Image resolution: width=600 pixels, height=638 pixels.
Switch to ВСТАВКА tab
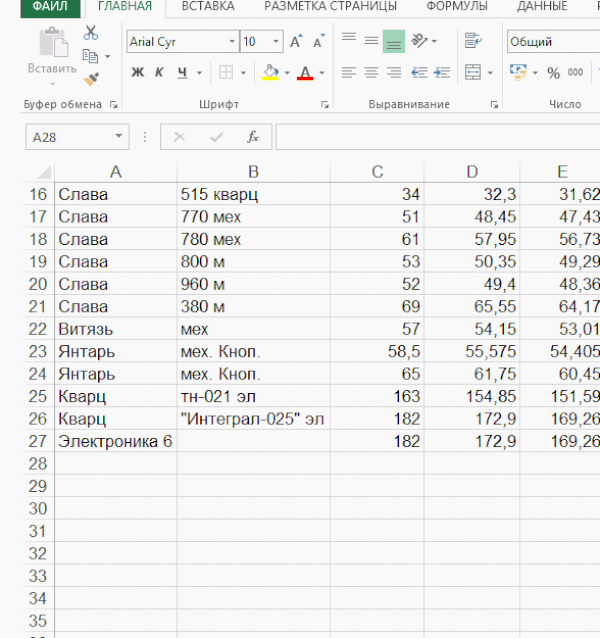pyautogui.click(x=208, y=7)
